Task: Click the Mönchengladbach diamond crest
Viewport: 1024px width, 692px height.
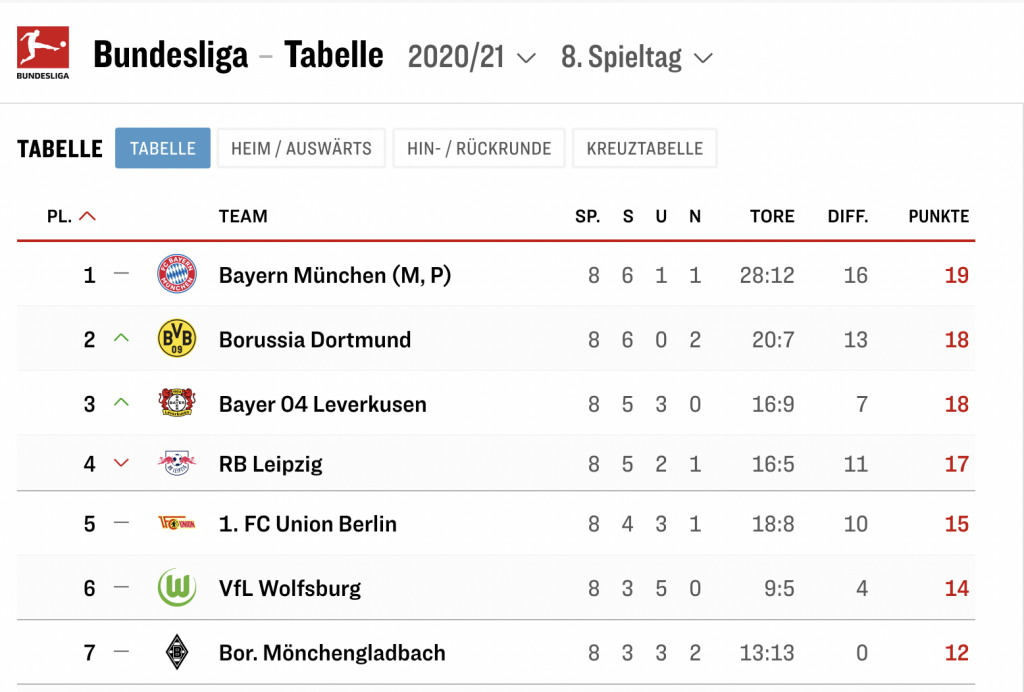Action: tap(177, 653)
